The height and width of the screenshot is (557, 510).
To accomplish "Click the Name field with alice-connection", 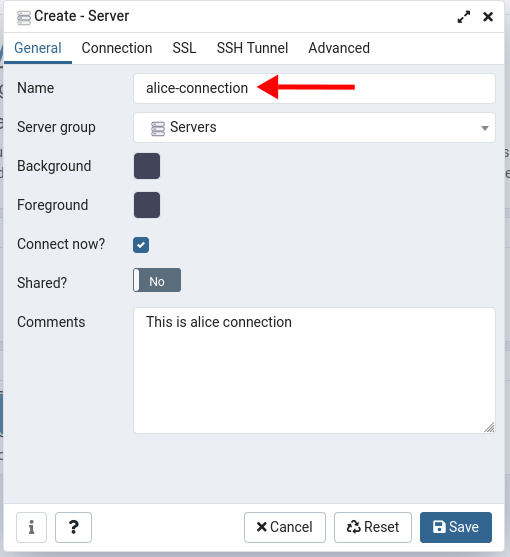I will tap(314, 88).
